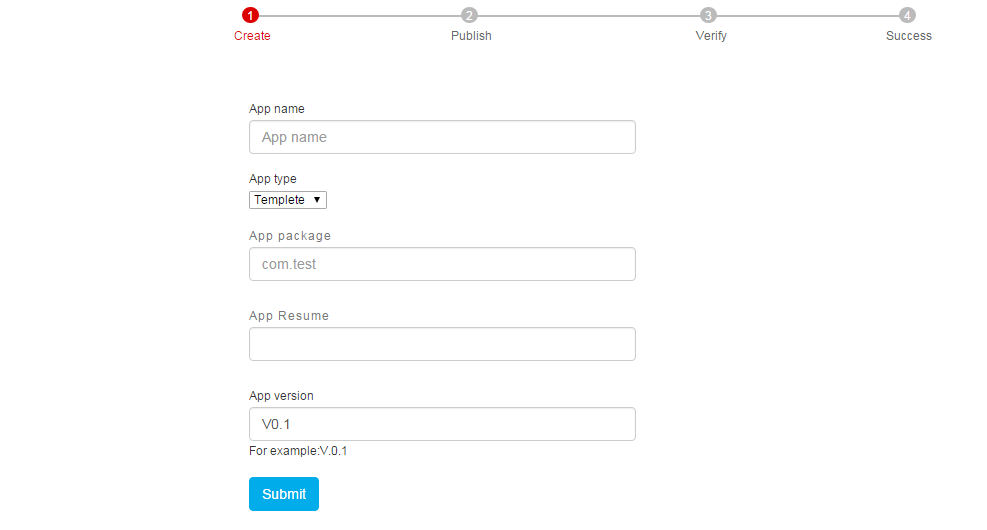Go to the Verify step label
Screen dimensions: 987x530
711,36
